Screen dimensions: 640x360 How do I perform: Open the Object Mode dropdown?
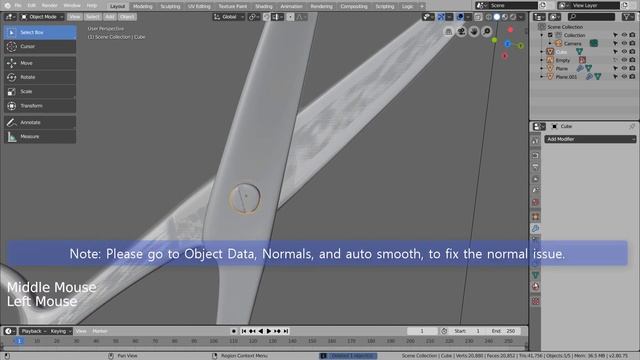pos(42,17)
